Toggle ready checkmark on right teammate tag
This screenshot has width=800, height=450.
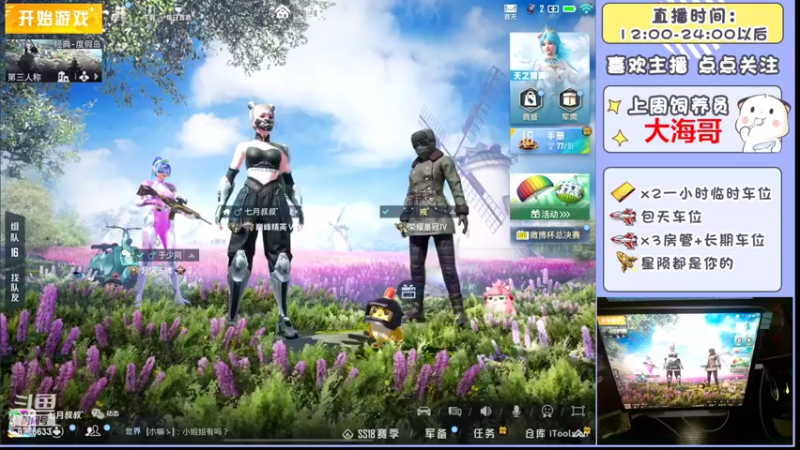pyautogui.click(x=386, y=212)
